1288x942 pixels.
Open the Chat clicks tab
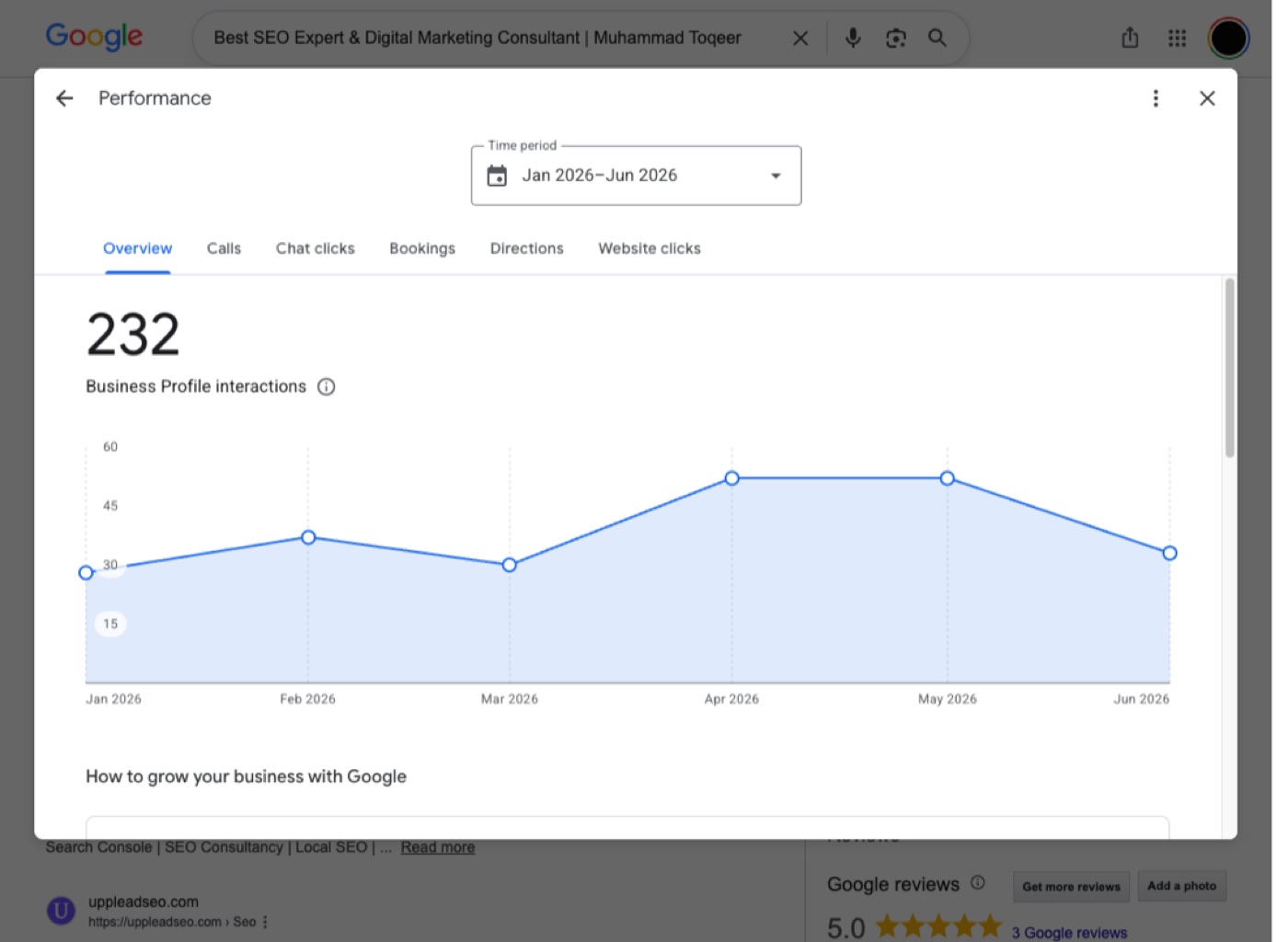point(315,248)
